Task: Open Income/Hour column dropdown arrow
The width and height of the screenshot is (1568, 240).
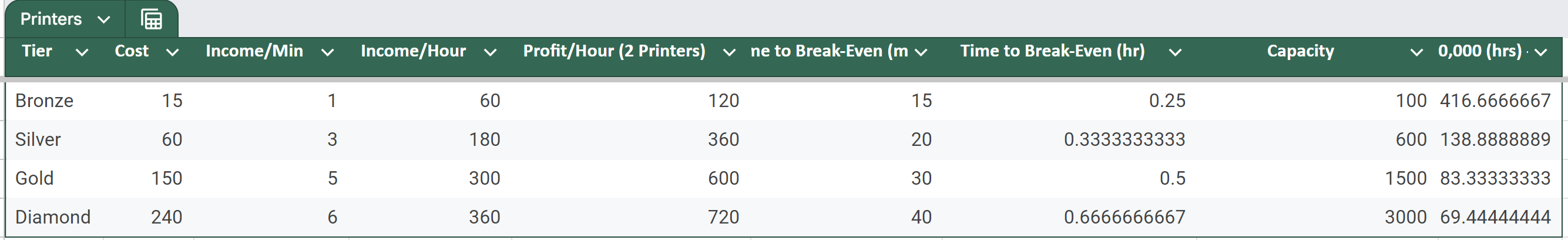Action: 490,52
